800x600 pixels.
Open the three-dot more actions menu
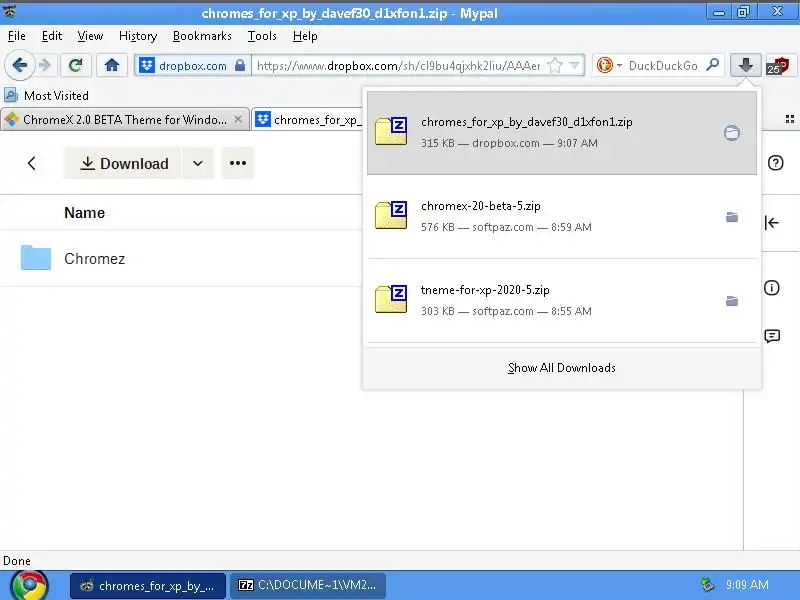(x=238, y=163)
